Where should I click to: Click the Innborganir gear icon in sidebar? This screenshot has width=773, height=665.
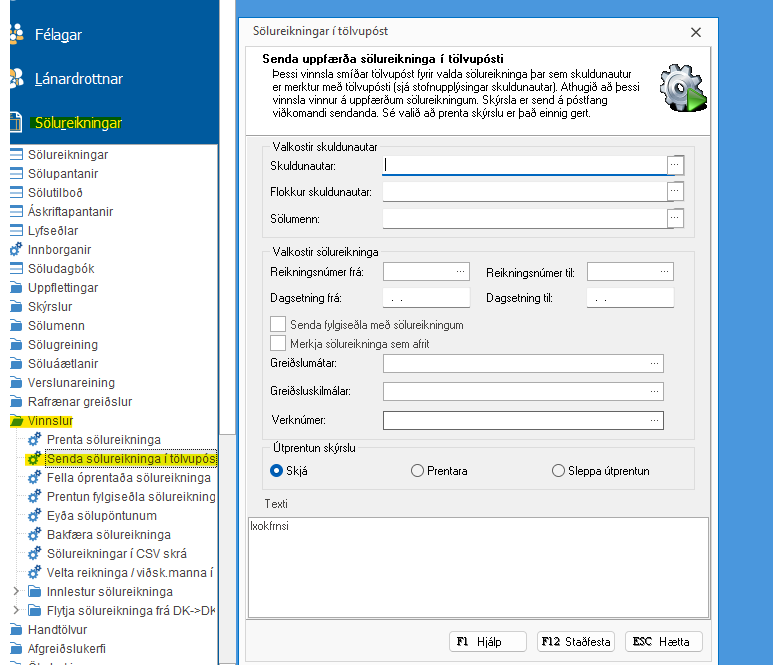(15, 249)
